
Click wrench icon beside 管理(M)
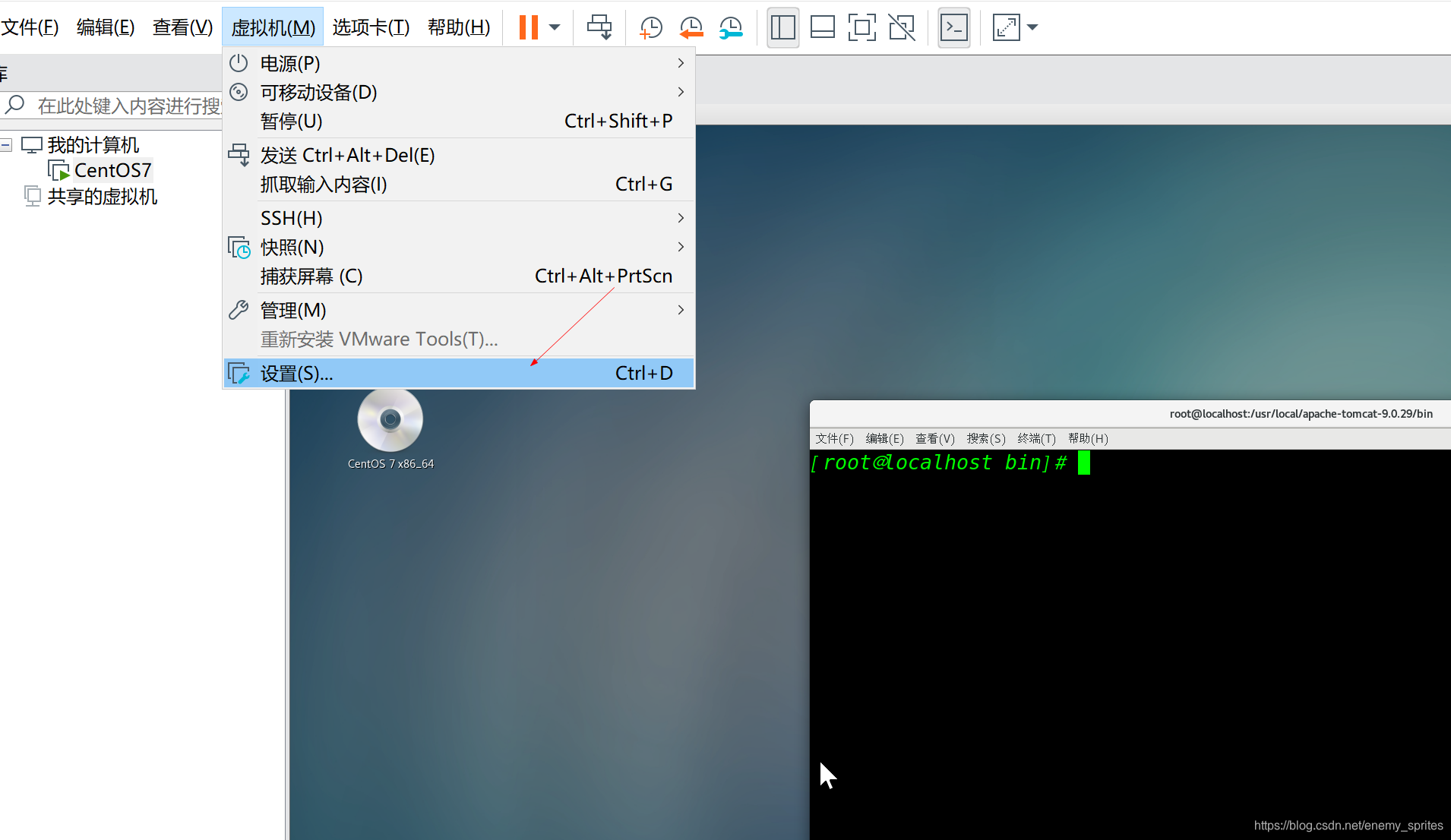(x=239, y=310)
